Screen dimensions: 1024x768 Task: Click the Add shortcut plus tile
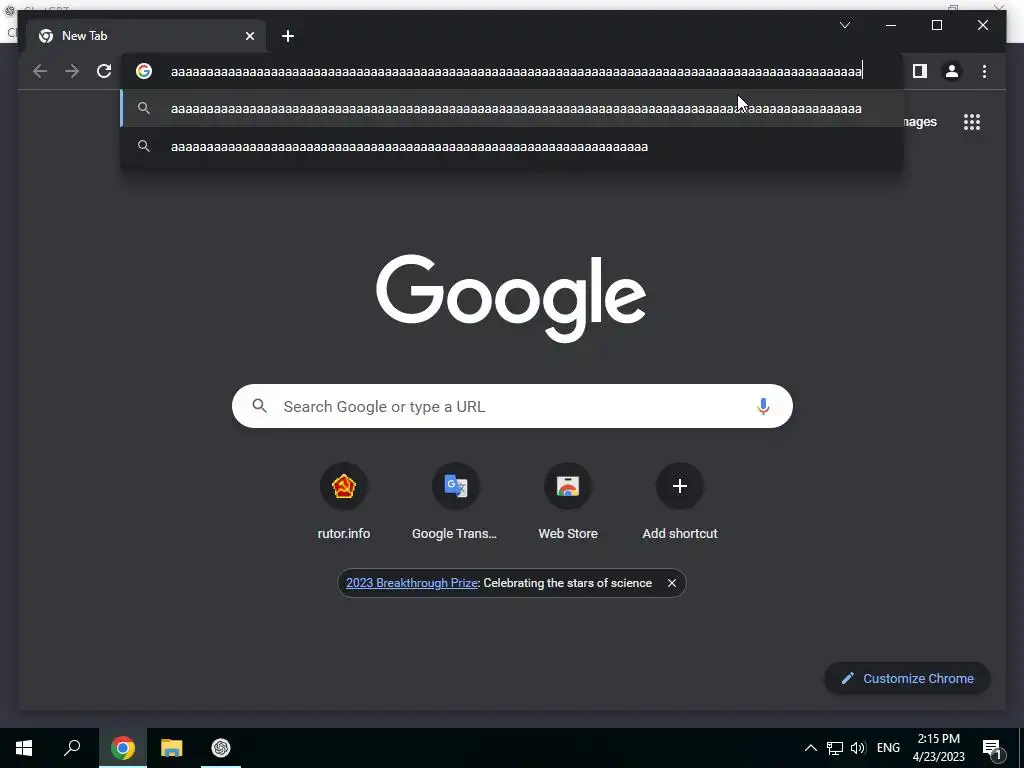click(x=680, y=486)
